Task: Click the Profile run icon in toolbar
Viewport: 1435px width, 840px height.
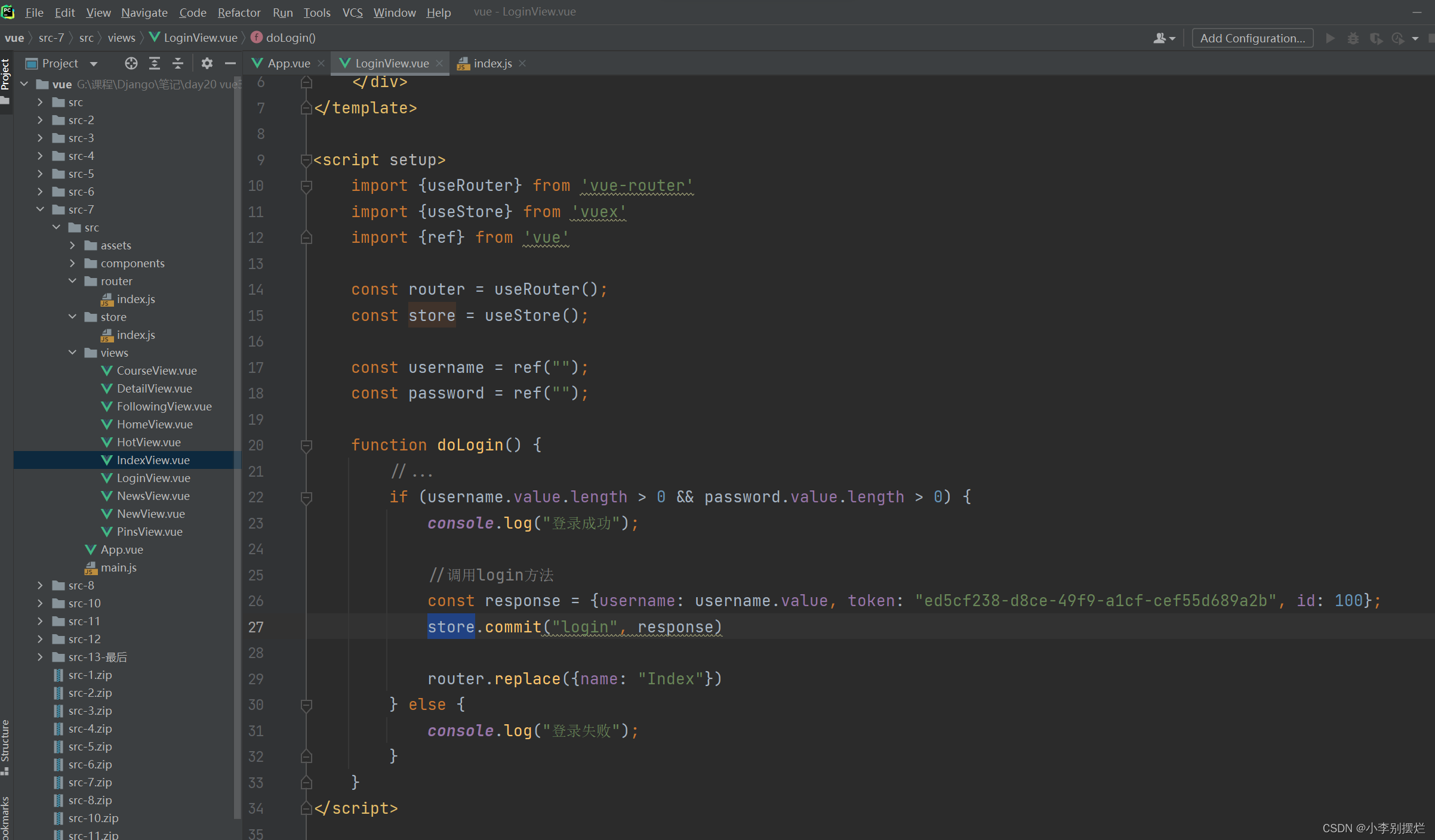Action: coord(1398,38)
